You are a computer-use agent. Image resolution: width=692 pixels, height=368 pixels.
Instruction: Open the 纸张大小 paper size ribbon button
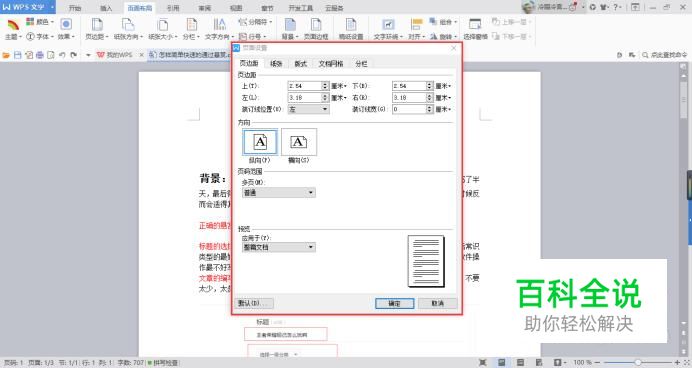pos(162,29)
